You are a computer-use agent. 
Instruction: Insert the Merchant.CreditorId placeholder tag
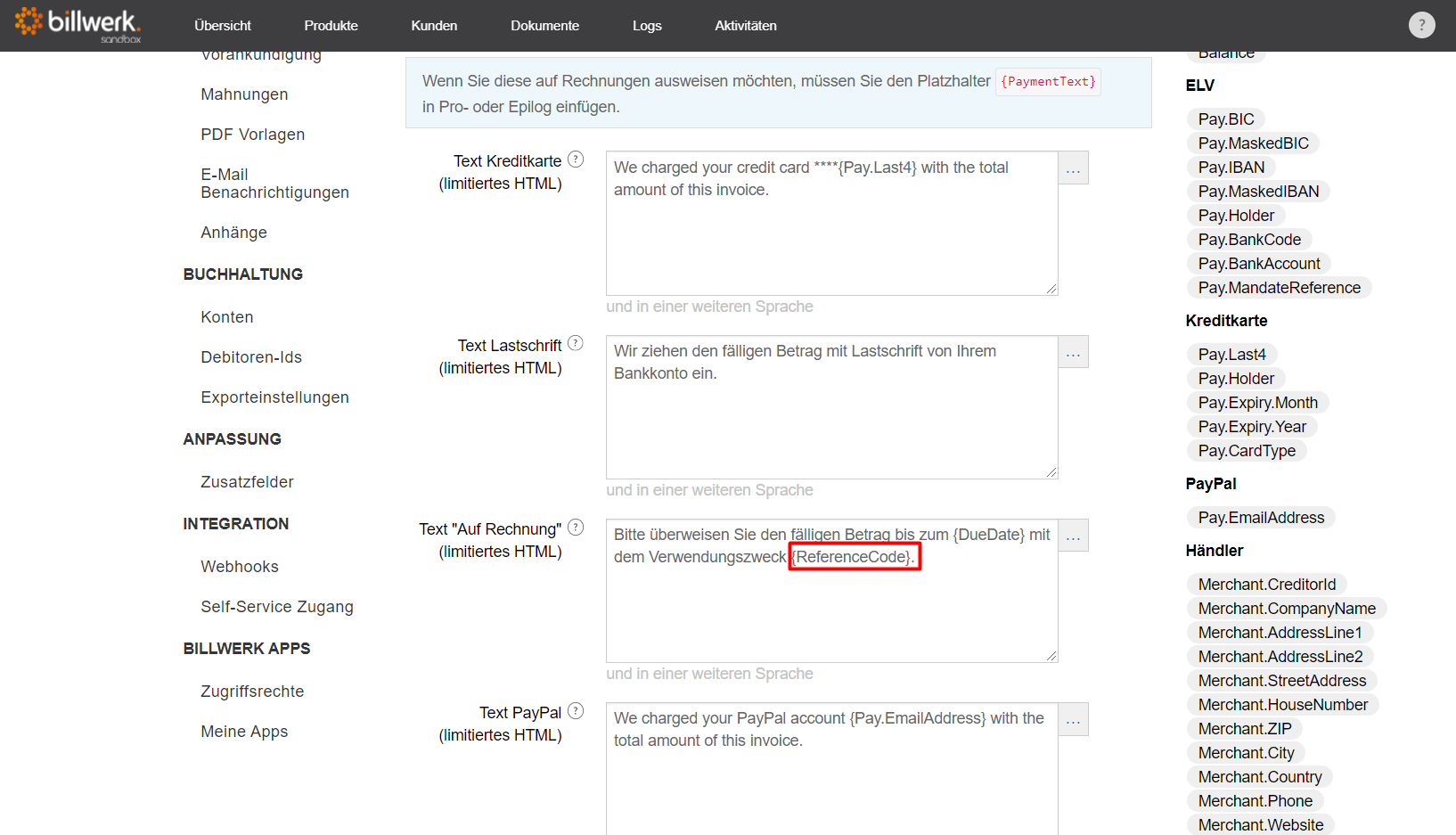tap(1267, 585)
